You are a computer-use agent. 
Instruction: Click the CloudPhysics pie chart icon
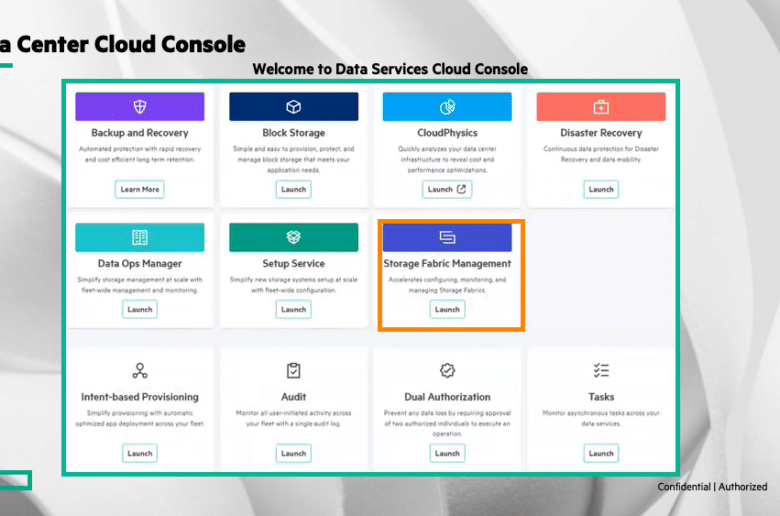(447, 106)
